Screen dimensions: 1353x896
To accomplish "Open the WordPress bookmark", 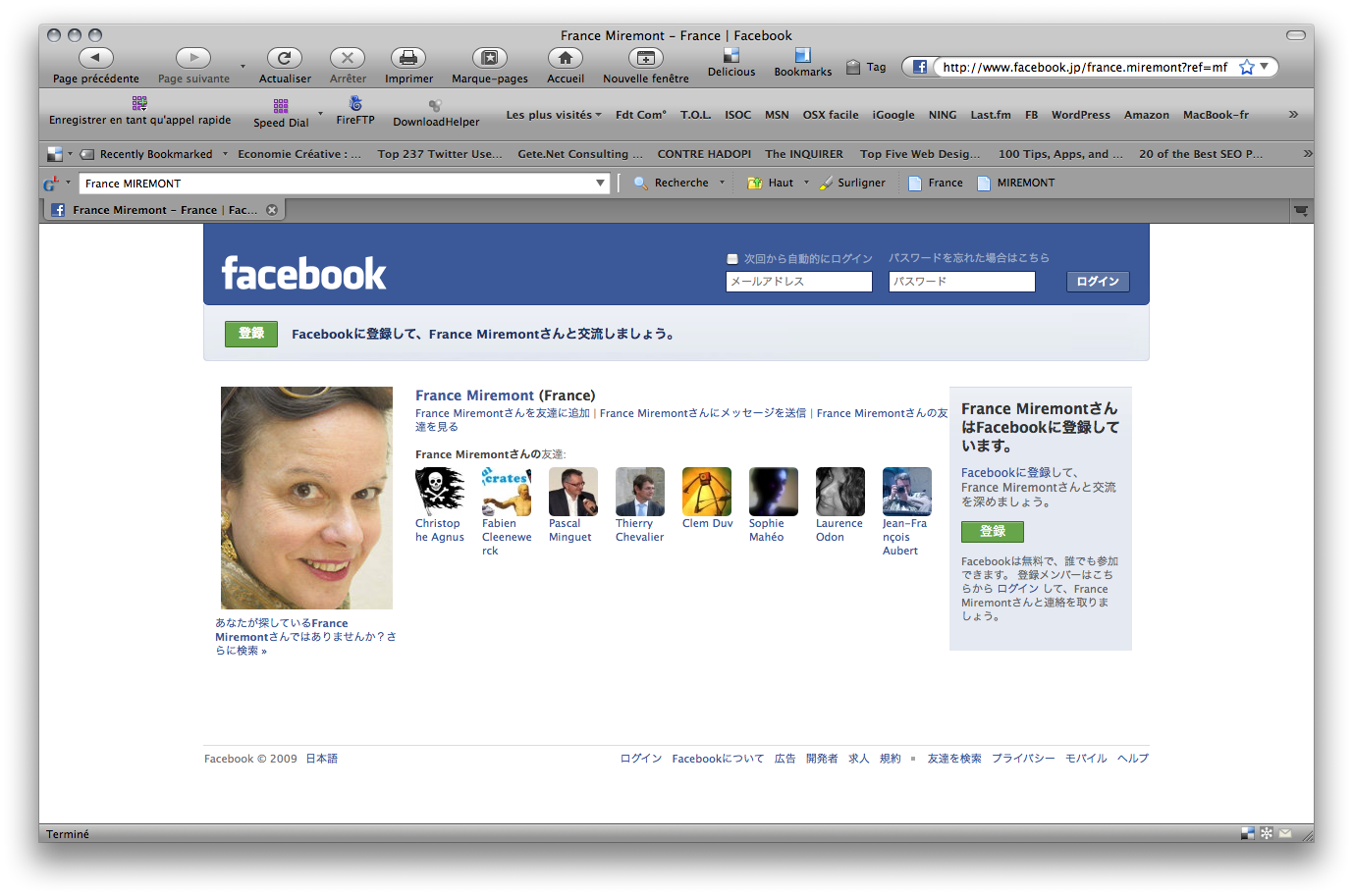I will (x=1081, y=115).
